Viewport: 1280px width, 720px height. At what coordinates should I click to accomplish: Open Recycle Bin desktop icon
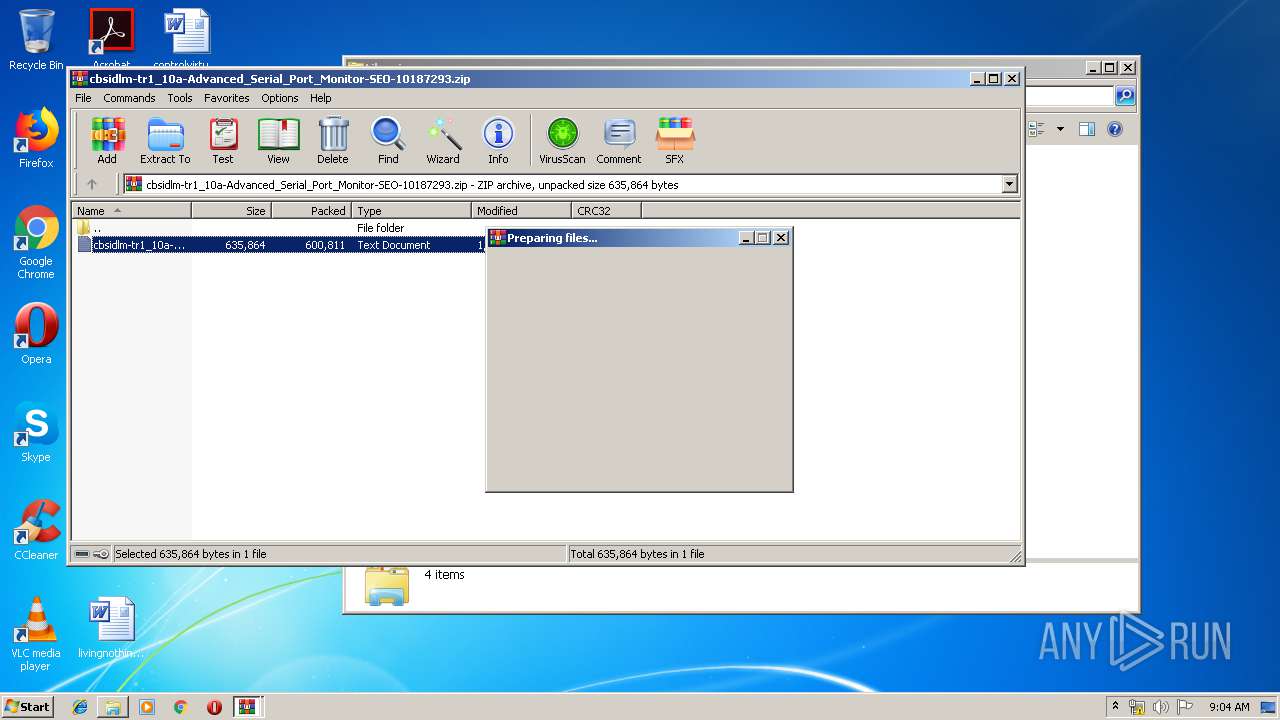[x=36, y=40]
